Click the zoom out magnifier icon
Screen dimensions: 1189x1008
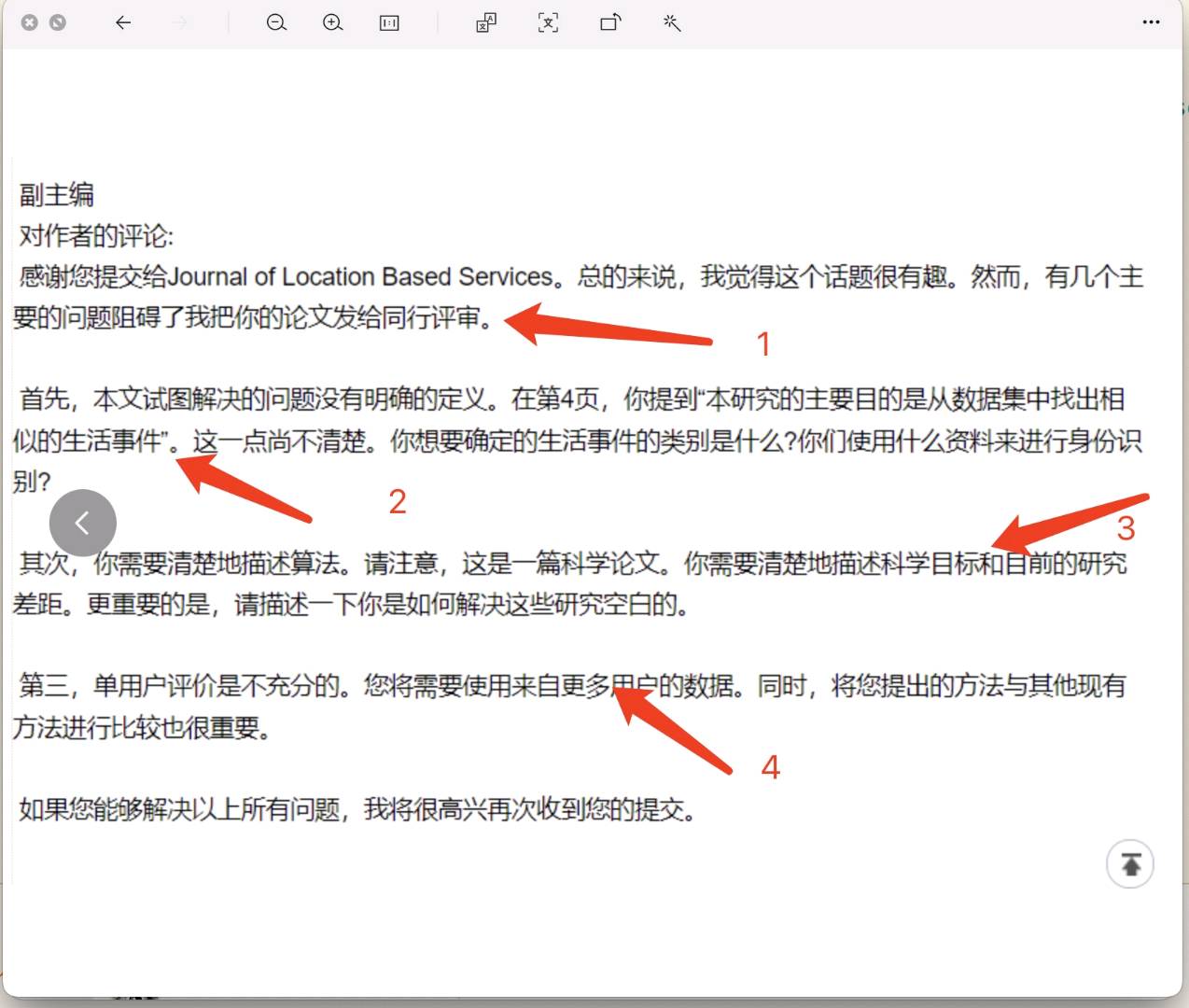click(276, 23)
